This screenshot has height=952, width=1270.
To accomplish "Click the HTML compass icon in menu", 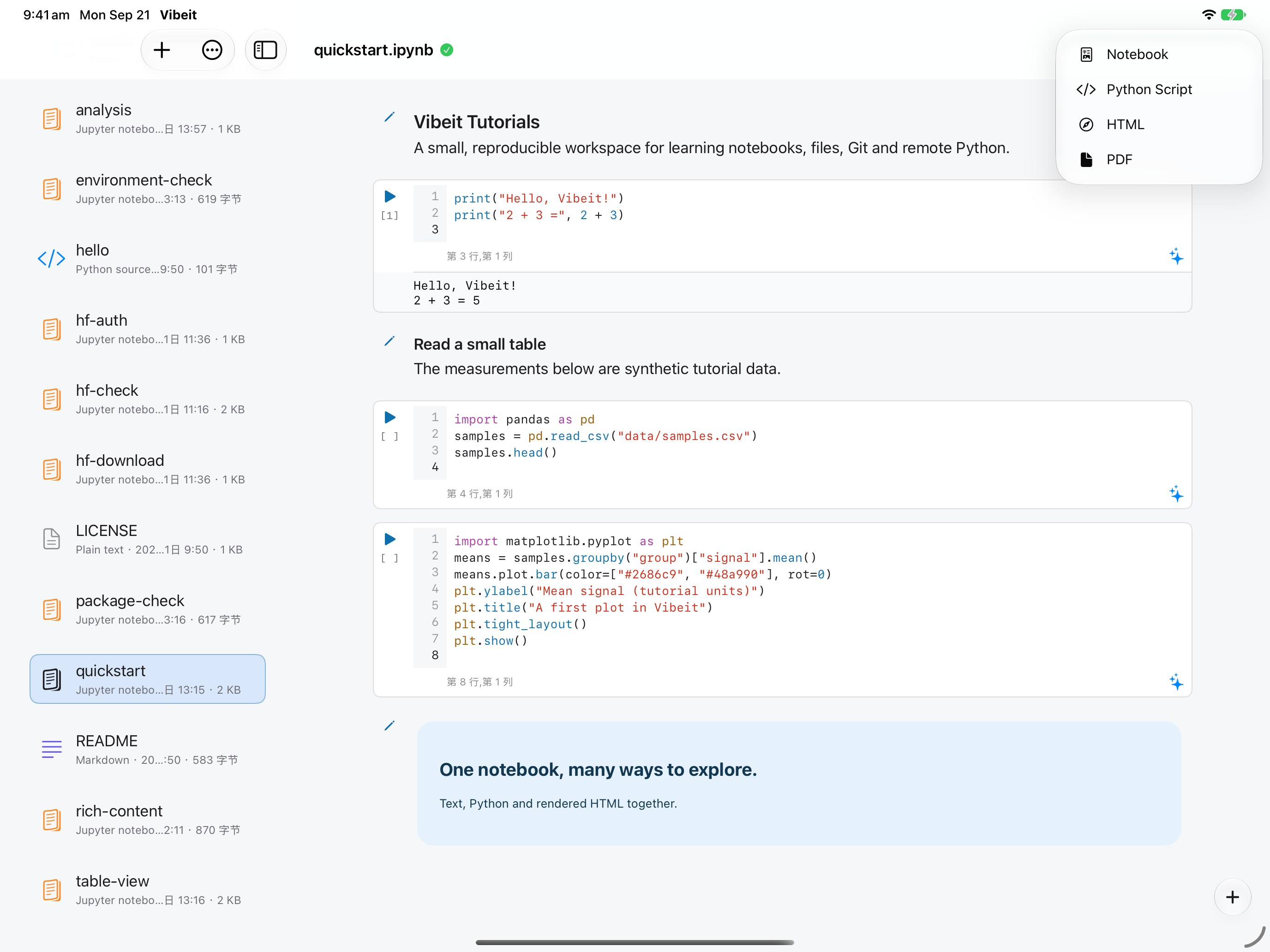I will point(1086,125).
